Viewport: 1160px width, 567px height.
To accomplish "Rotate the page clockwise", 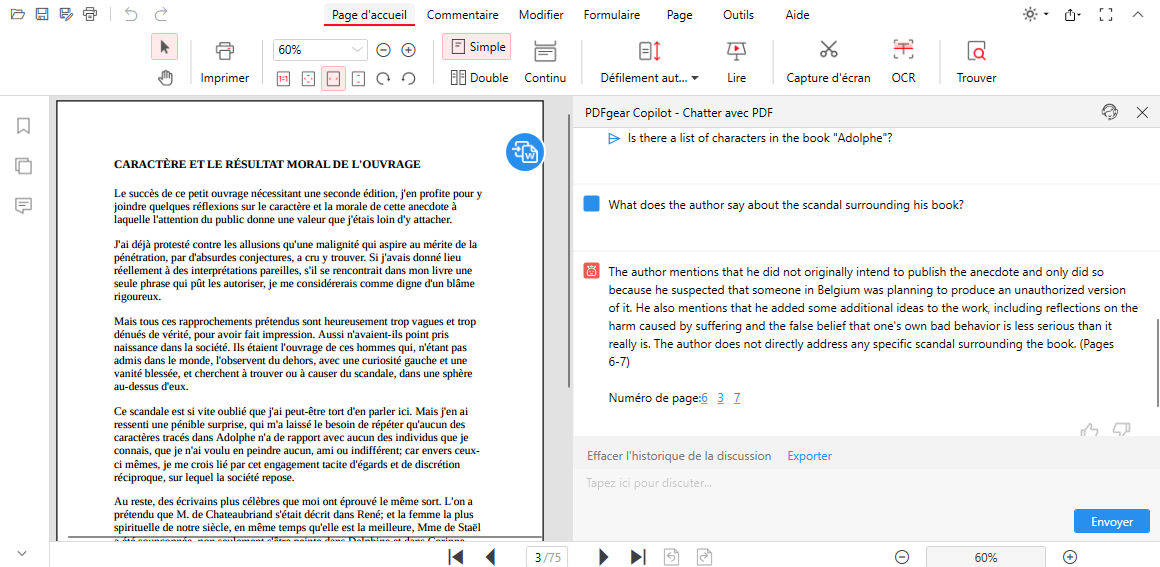I will point(383,78).
